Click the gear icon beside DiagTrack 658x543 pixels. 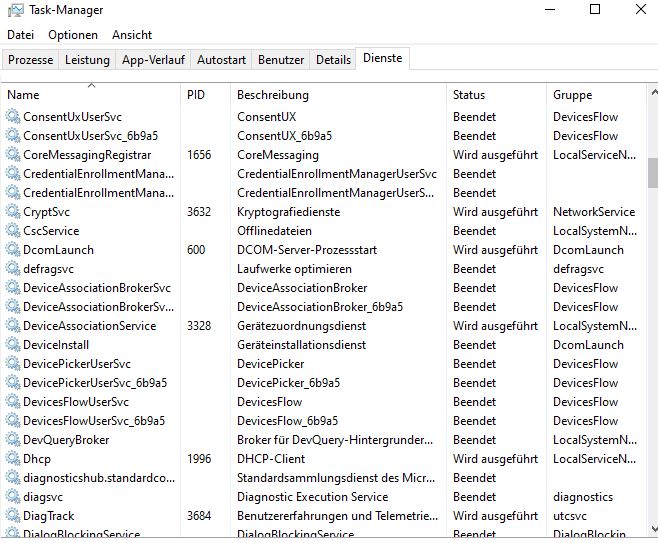click(13, 516)
